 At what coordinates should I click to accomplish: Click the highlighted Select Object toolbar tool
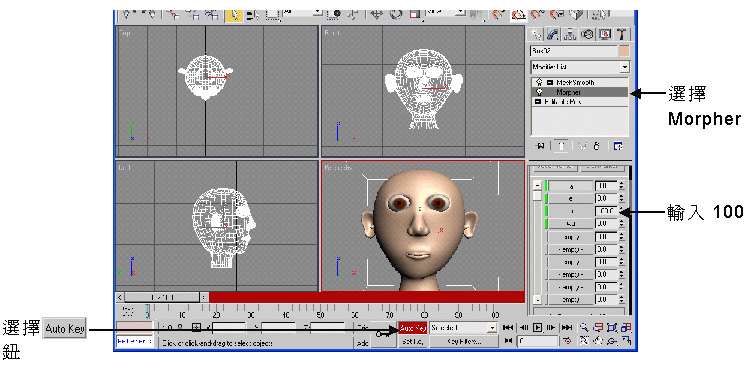tap(233, 15)
